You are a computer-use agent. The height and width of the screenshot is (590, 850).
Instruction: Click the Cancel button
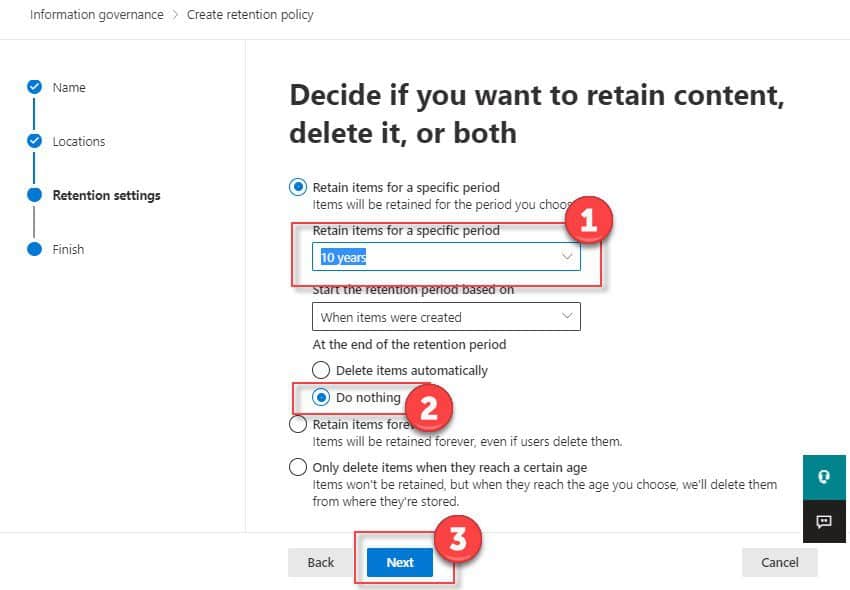[780, 563]
